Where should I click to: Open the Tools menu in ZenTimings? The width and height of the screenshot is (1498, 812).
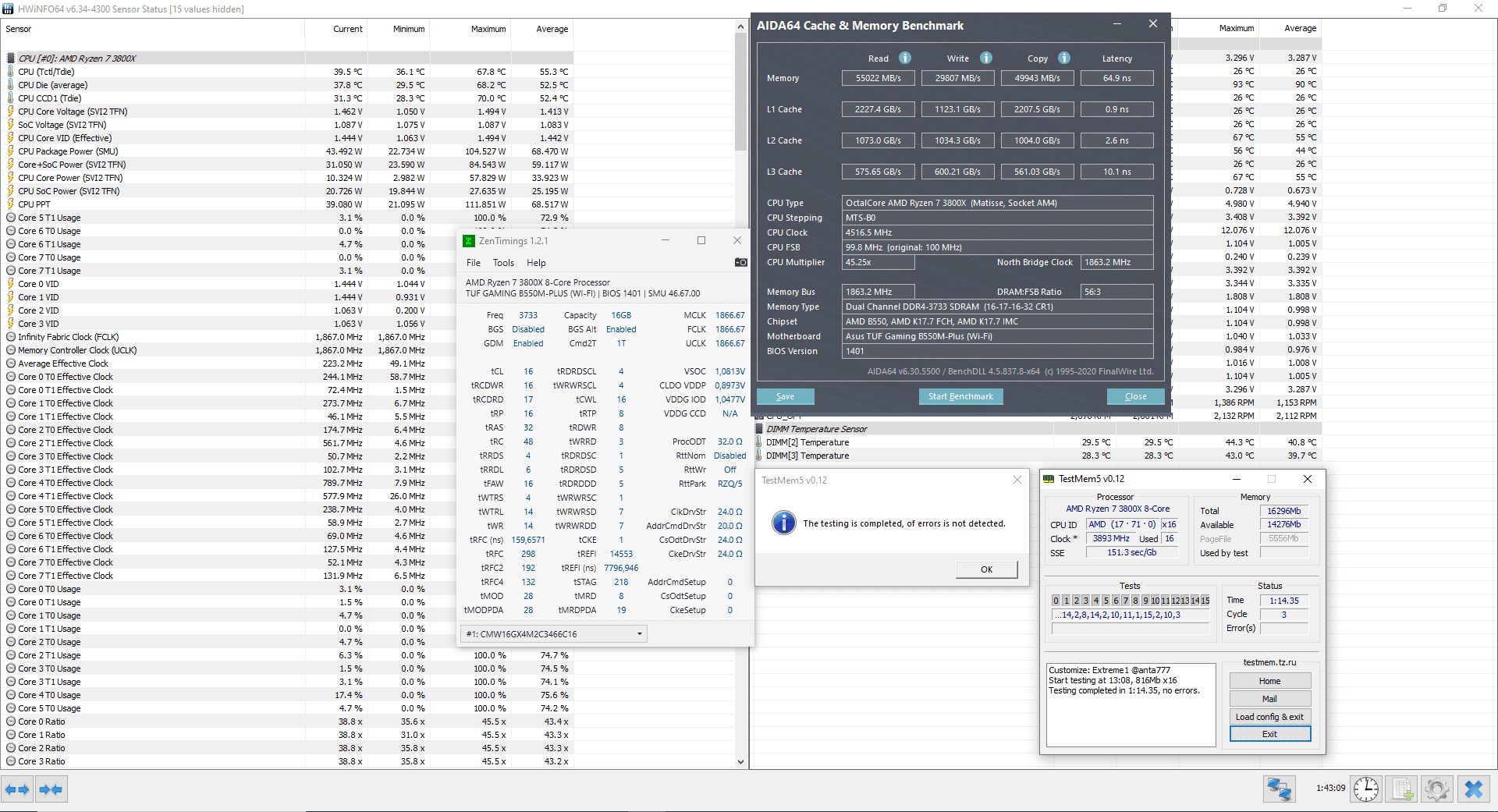(503, 263)
